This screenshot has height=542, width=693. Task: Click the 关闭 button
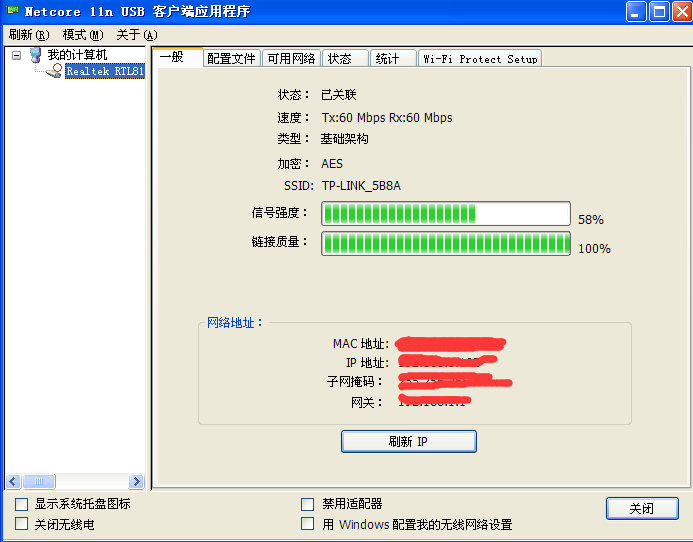coord(642,508)
